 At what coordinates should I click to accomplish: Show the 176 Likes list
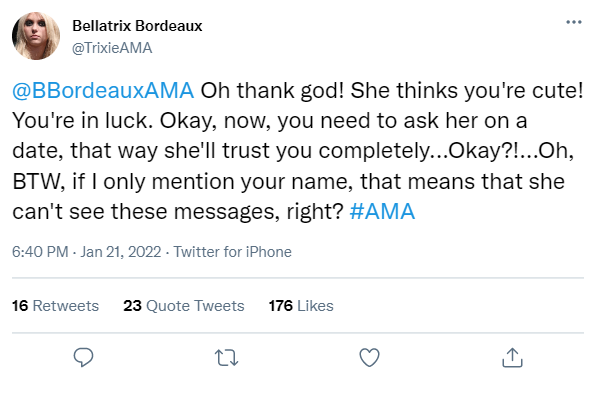pos(301,306)
